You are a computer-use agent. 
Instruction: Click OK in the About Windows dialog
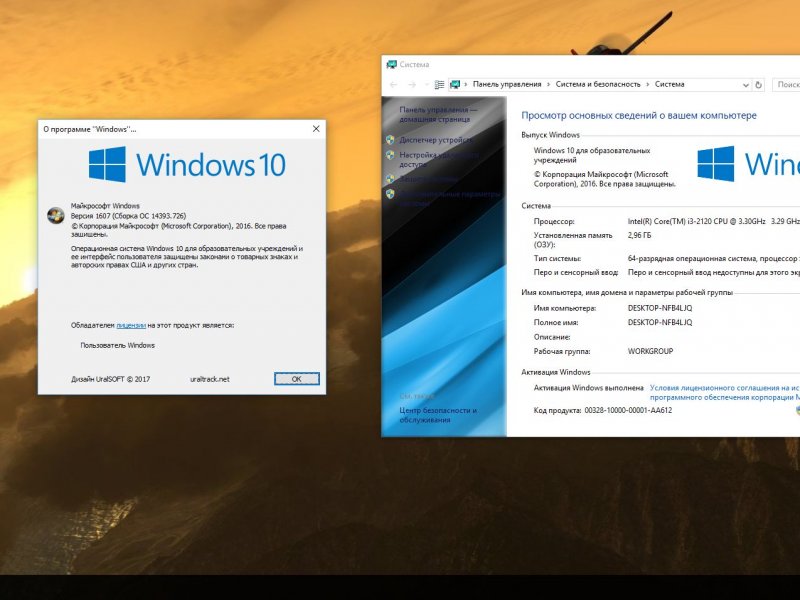click(296, 379)
